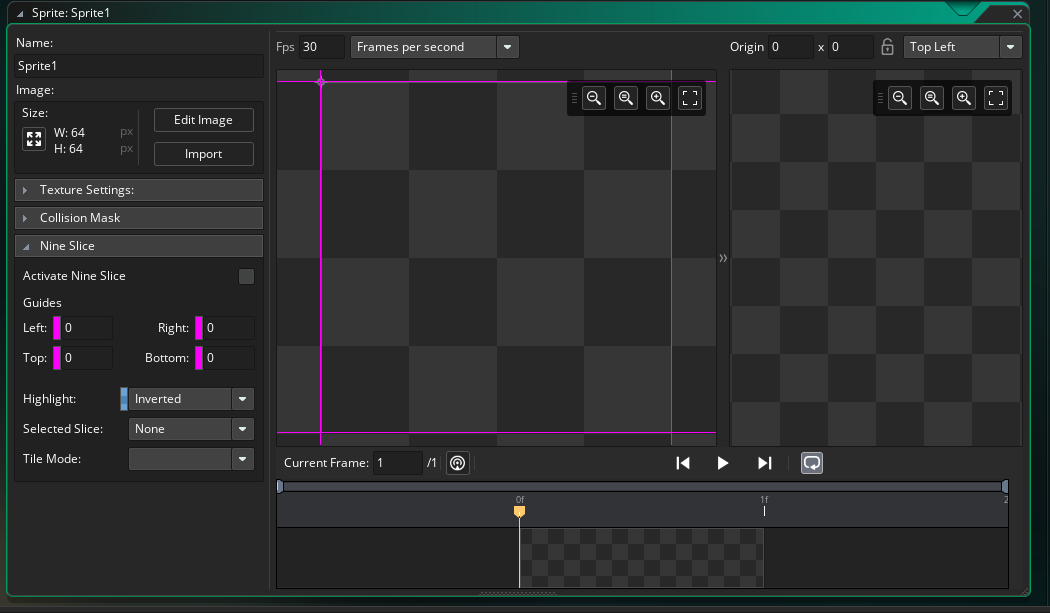Expand the Collision Mask section
This screenshot has width=1050, height=613.
click(138, 217)
